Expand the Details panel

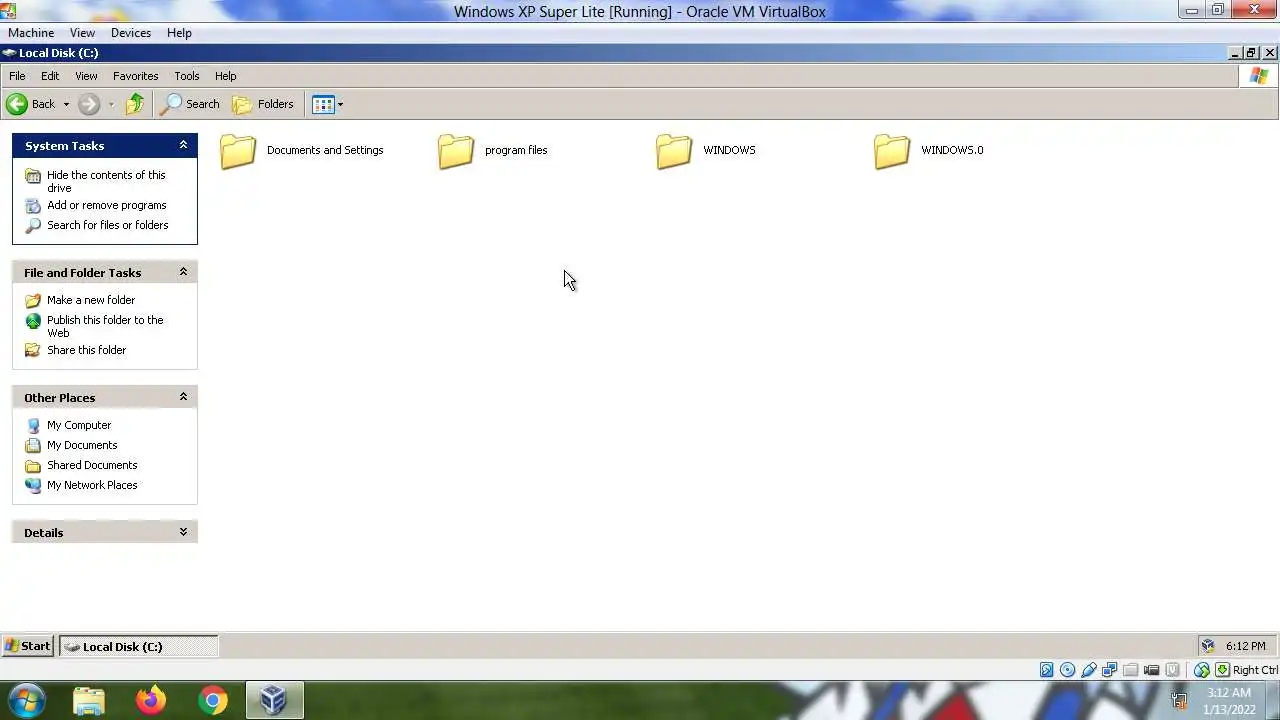click(183, 532)
